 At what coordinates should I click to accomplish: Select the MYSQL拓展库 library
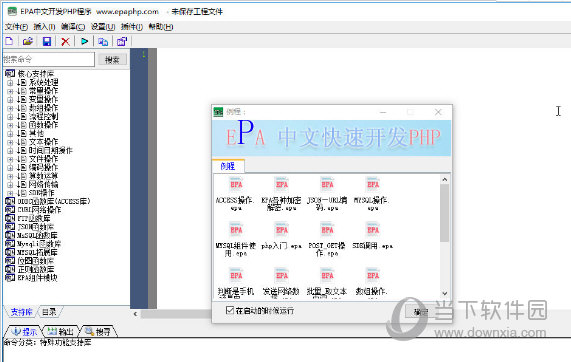point(32,252)
